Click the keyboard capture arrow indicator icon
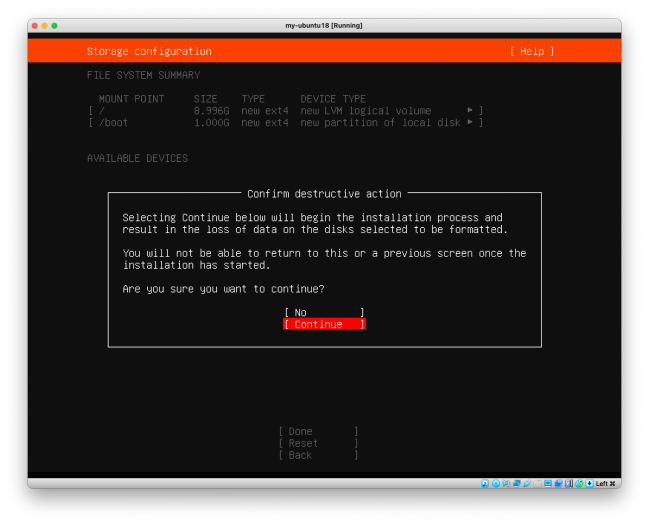This screenshot has width=648, height=523. (589, 483)
